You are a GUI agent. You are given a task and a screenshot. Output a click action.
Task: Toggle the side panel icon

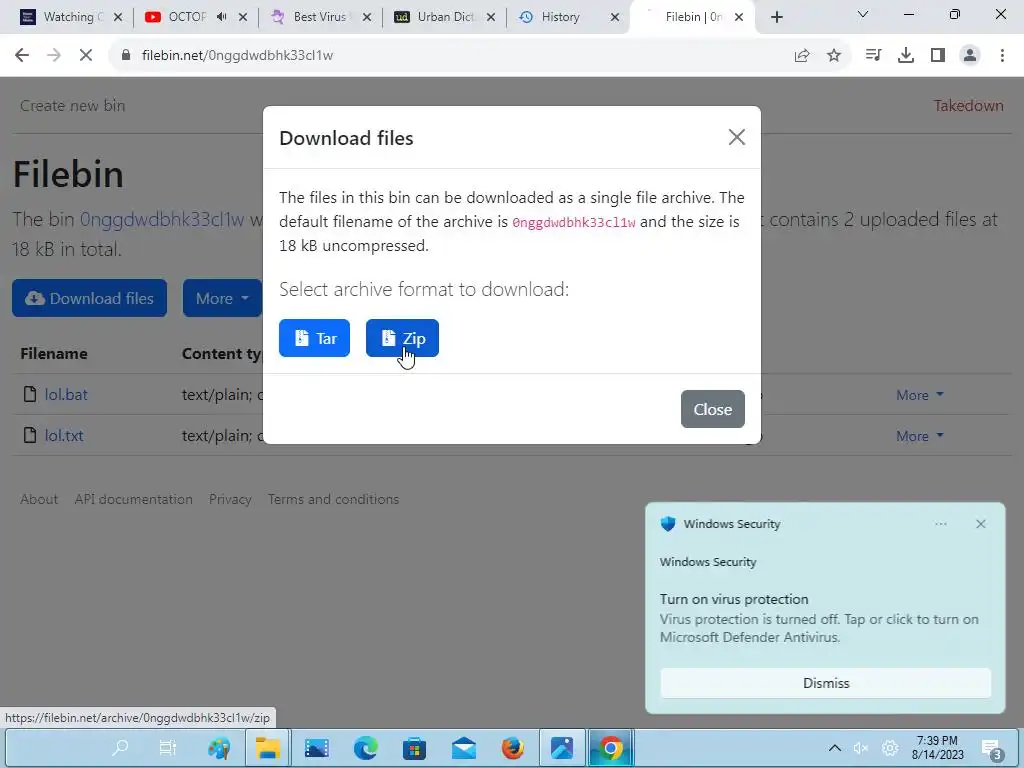click(x=938, y=56)
